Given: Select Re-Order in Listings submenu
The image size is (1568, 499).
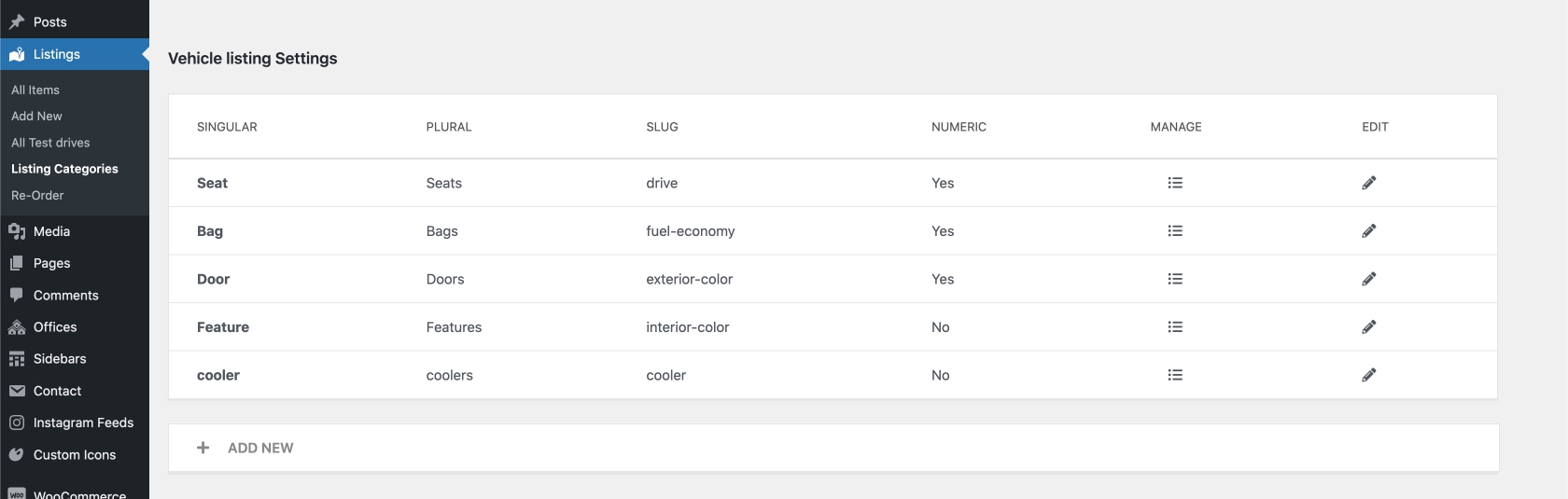Looking at the screenshot, I should 37,195.
